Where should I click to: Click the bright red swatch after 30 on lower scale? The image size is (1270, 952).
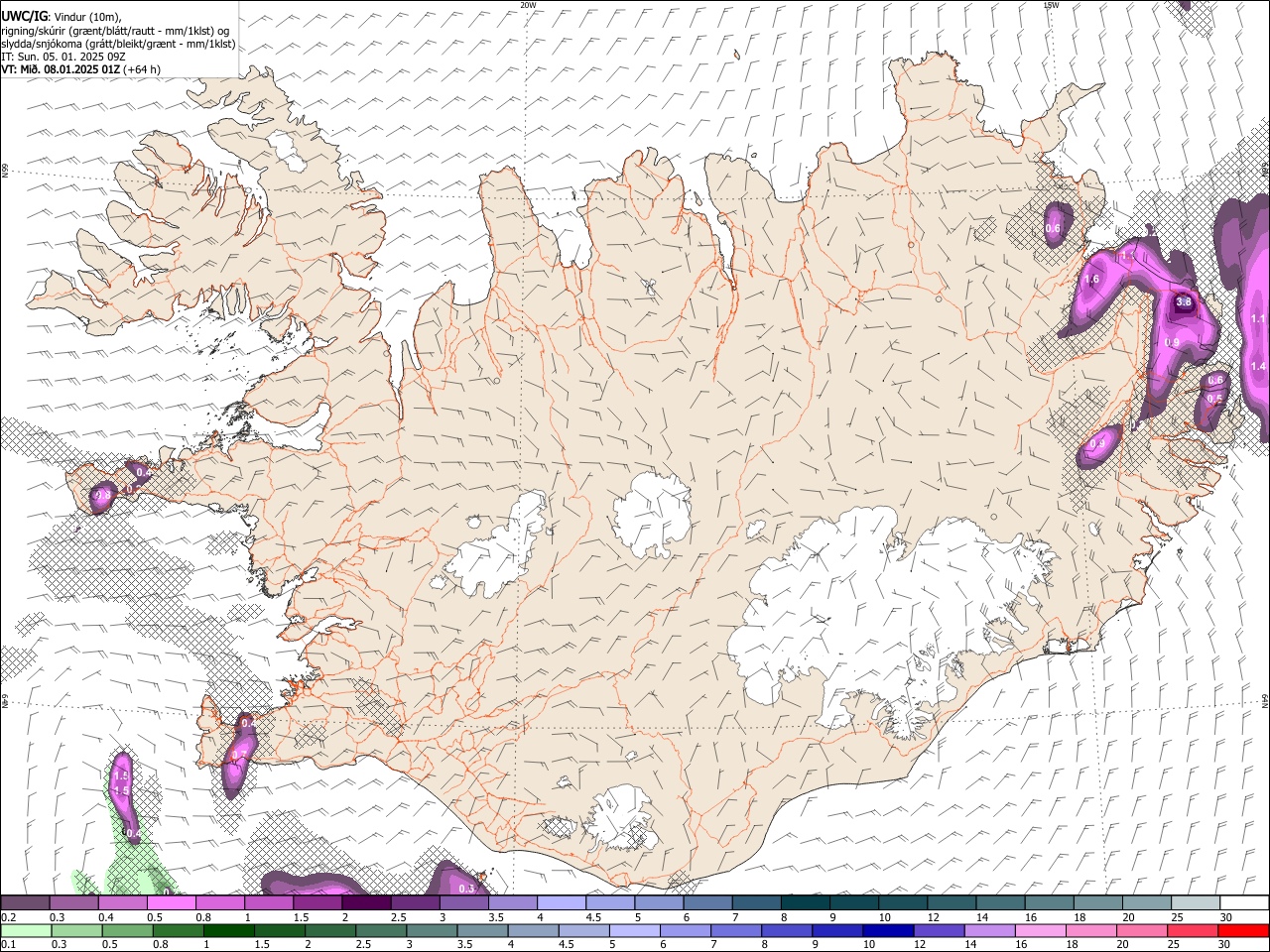tap(1243, 930)
